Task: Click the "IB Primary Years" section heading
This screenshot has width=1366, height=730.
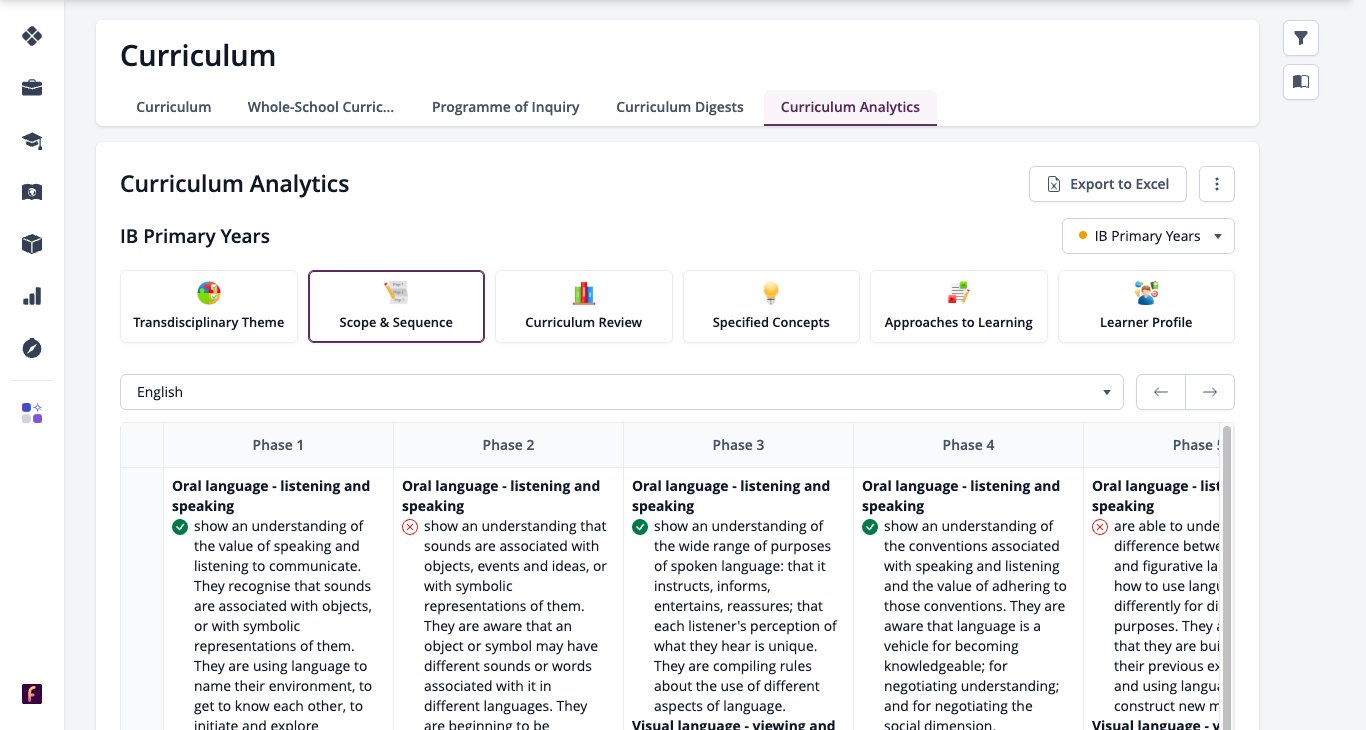Action: [x=195, y=236]
